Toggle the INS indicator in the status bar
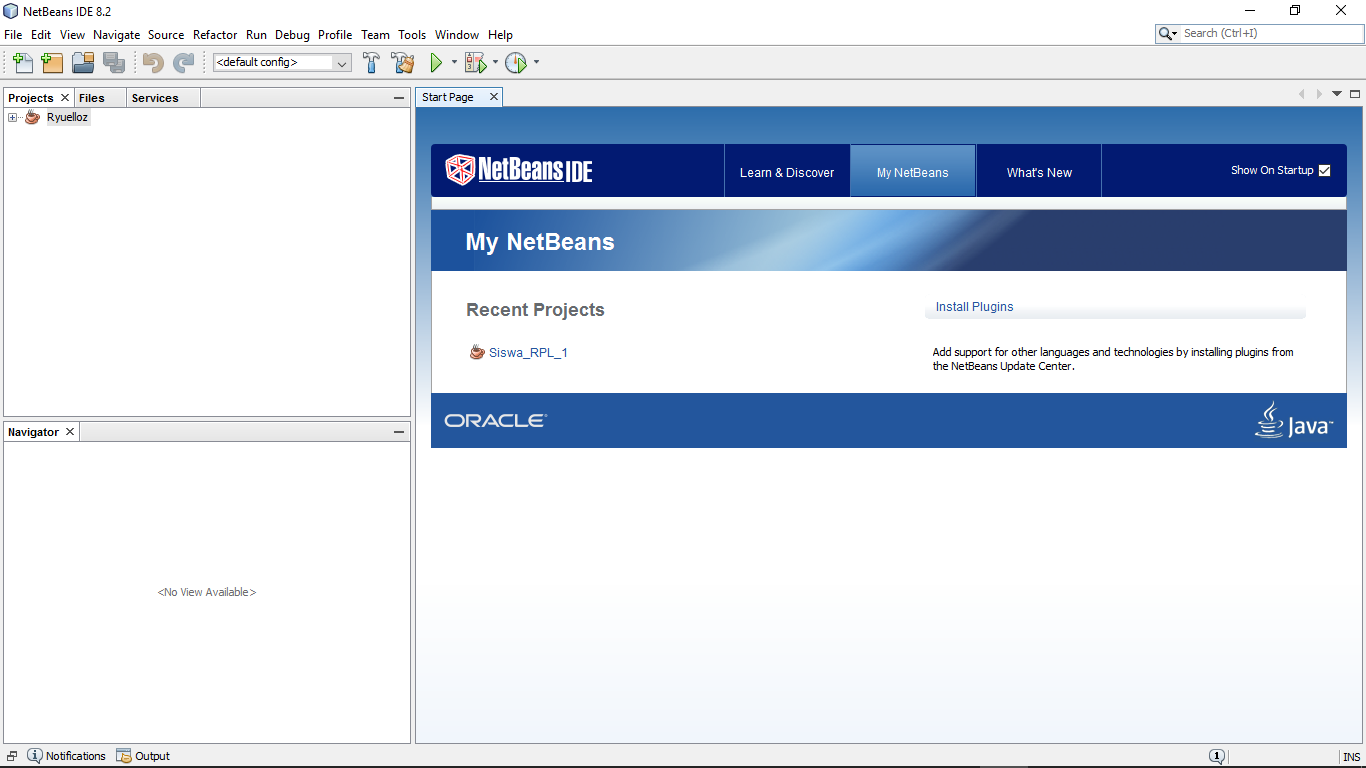The width and height of the screenshot is (1366, 768). pyautogui.click(x=1352, y=756)
